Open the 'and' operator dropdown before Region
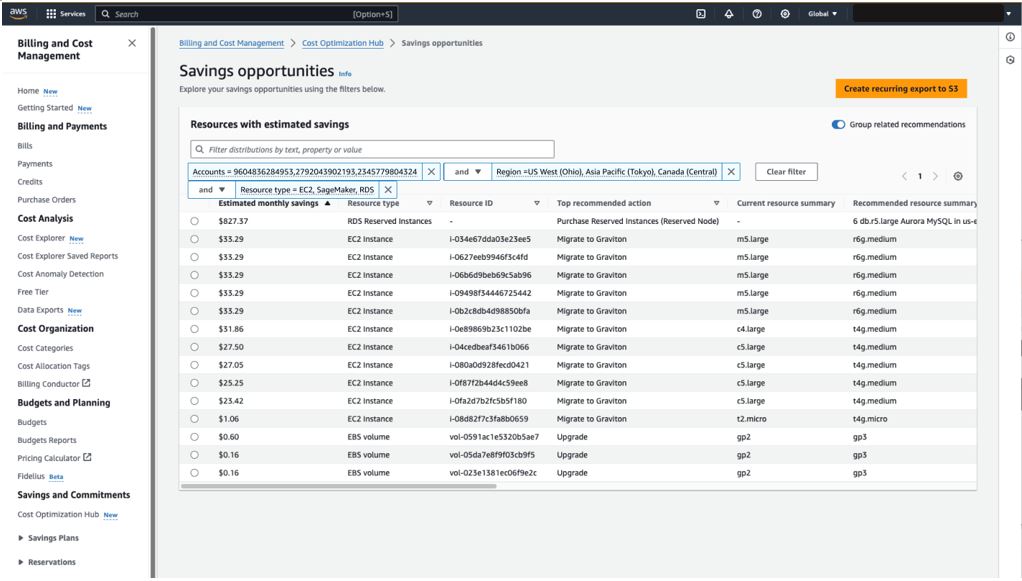Image resolution: width=1022 pixels, height=581 pixels. click(467, 171)
